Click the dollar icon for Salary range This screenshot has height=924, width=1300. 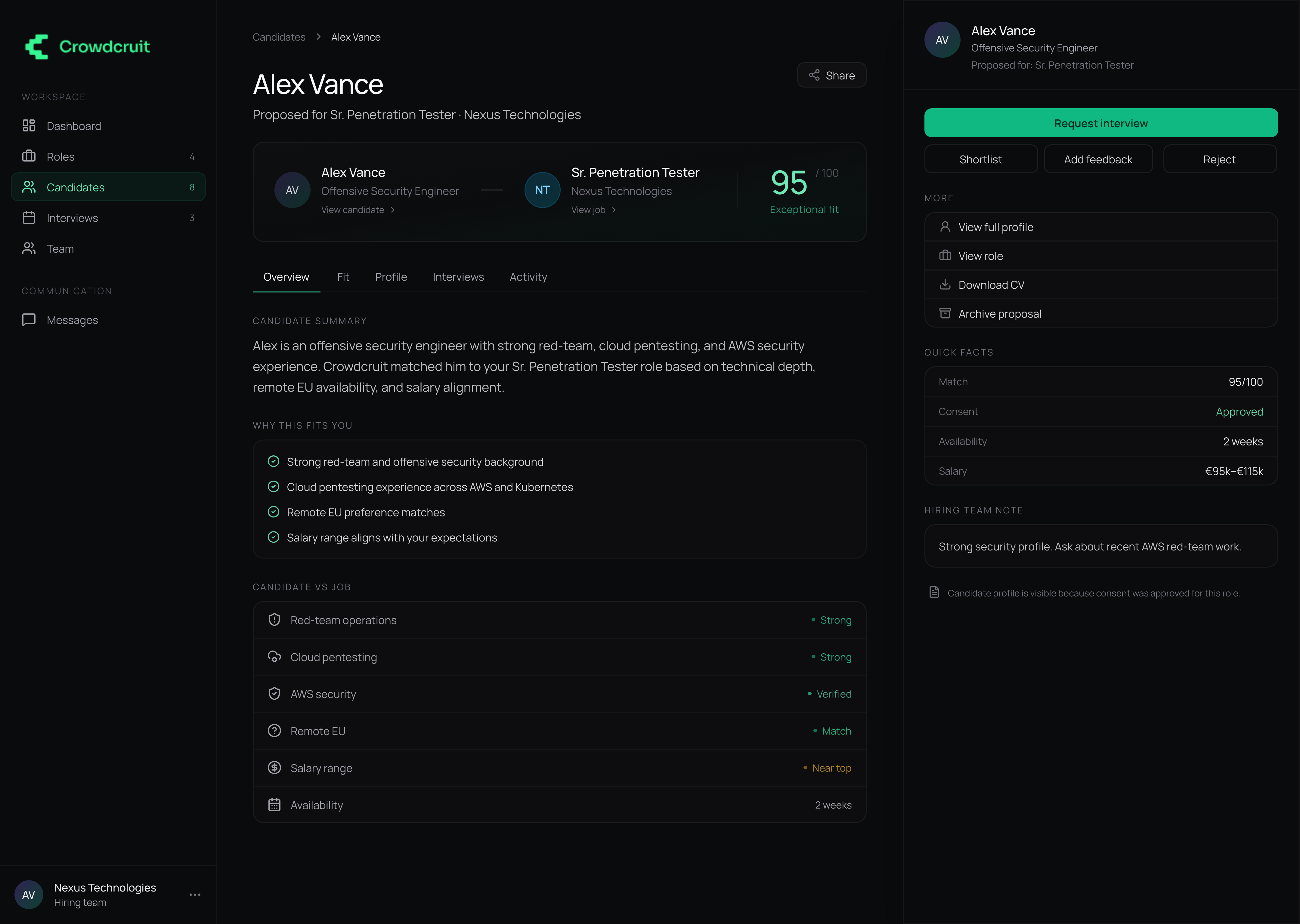click(x=274, y=768)
